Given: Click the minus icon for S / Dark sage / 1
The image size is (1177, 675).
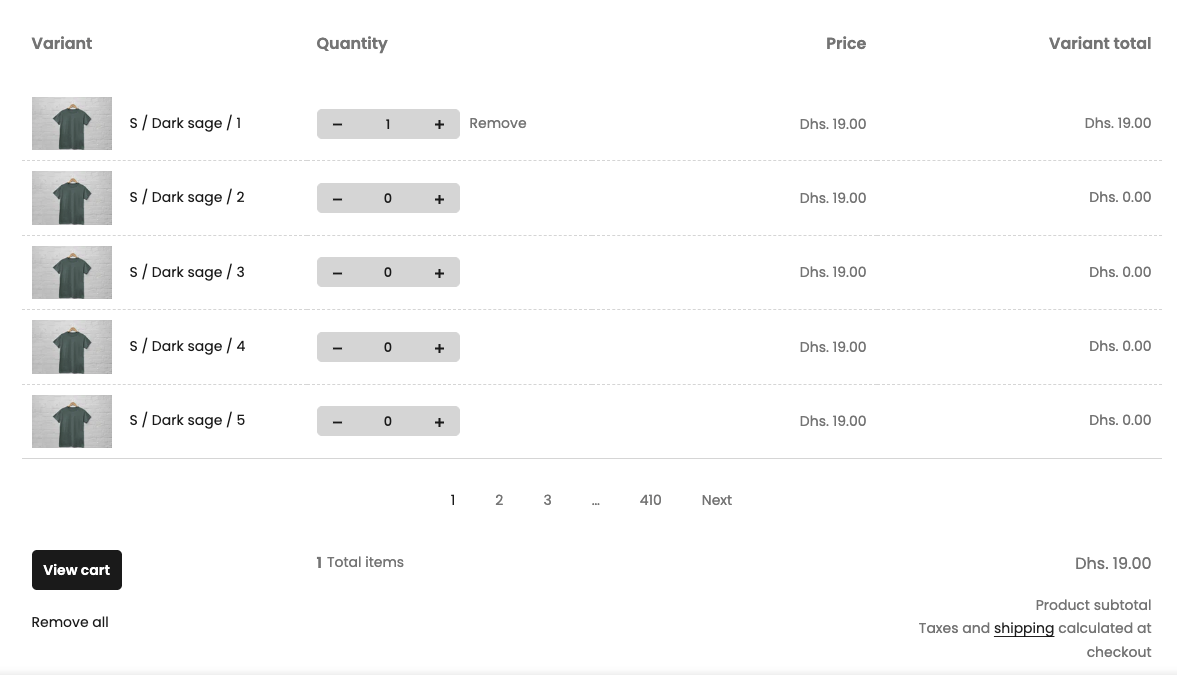Looking at the screenshot, I should coord(337,124).
